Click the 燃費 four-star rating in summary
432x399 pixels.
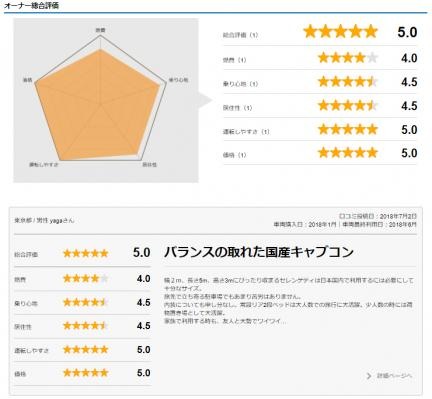coord(348,58)
